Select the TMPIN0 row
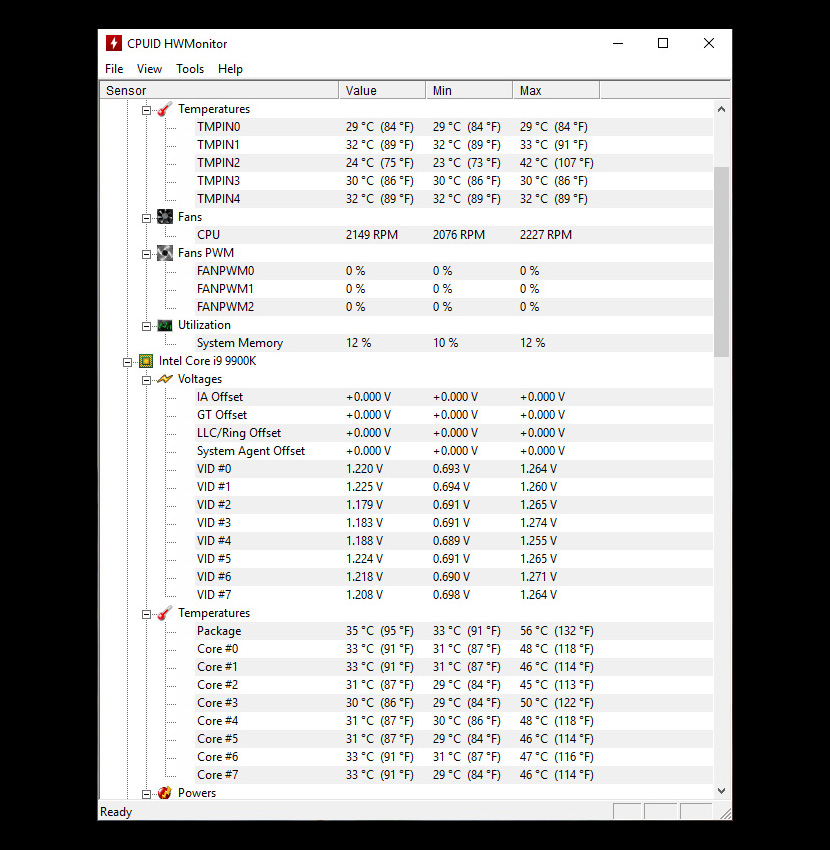The height and width of the screenshot is (850, 830). pos(453,127)
